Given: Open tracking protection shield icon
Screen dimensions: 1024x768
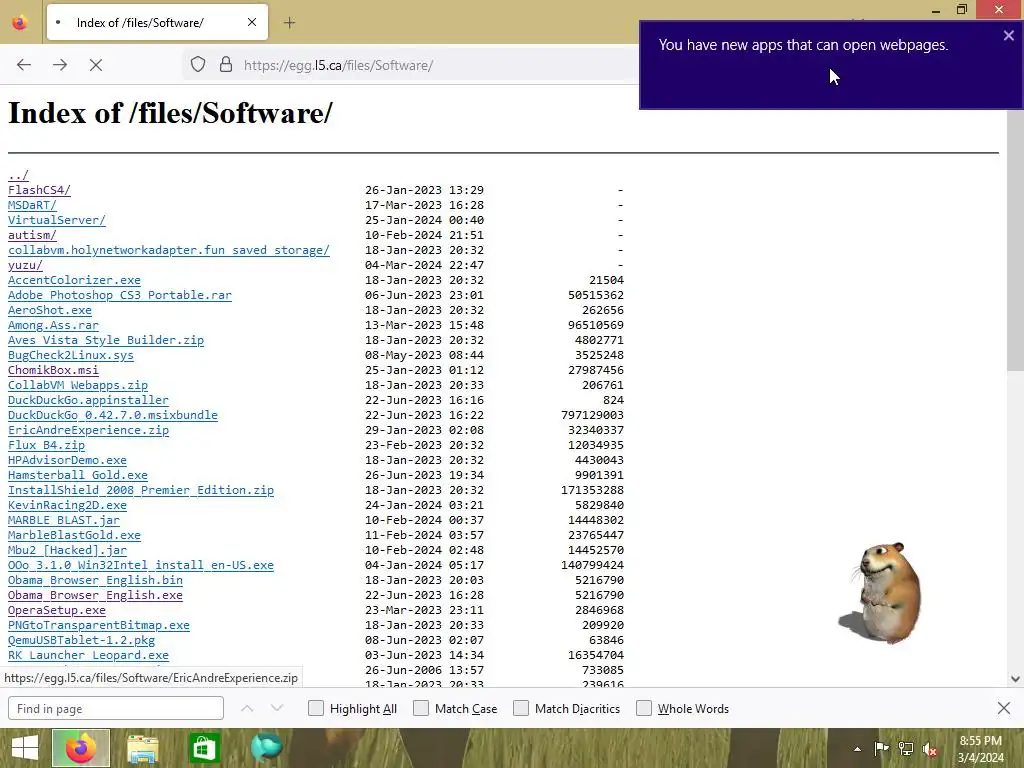Looking at the screenshot, I should 198,65.
